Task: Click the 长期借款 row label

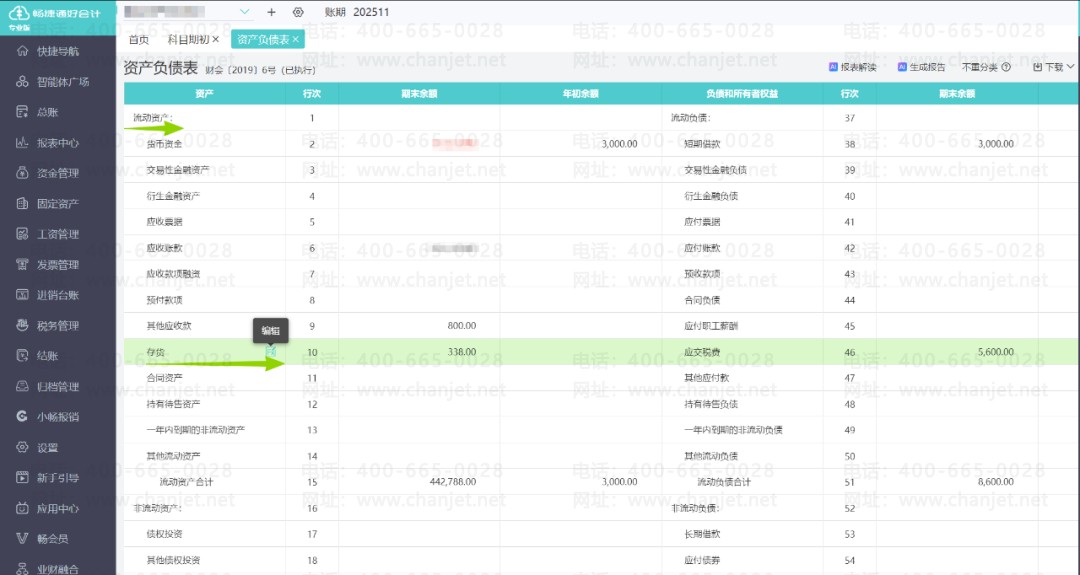Action: [702, 534]
